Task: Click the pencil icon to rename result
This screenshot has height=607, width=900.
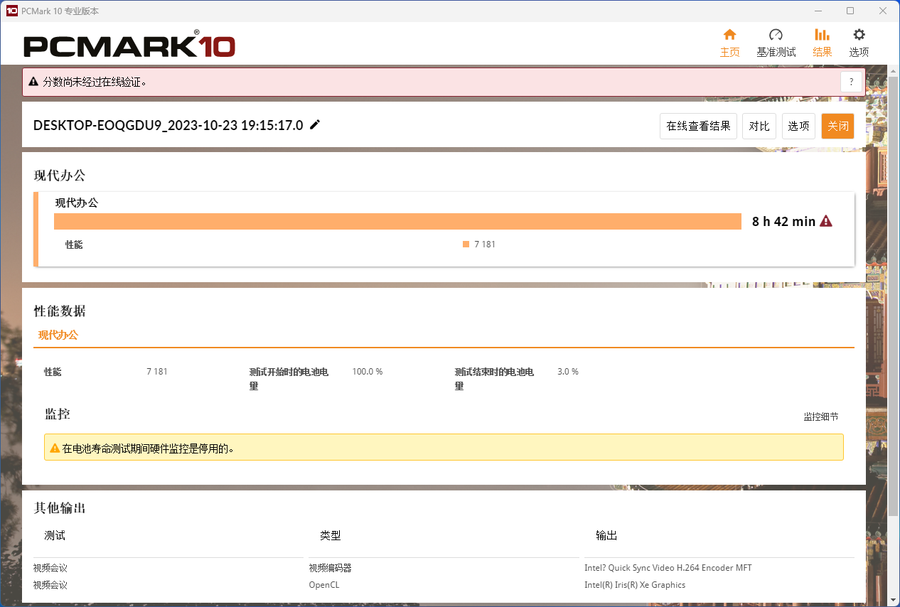Action: coord(315,124)
